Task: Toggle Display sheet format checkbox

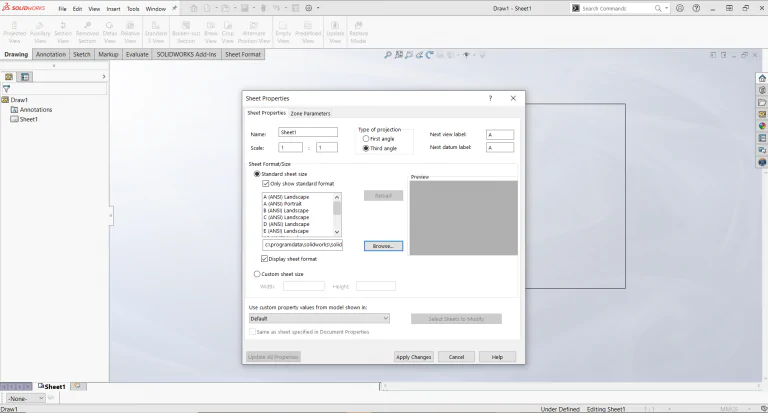Action: 264,259
